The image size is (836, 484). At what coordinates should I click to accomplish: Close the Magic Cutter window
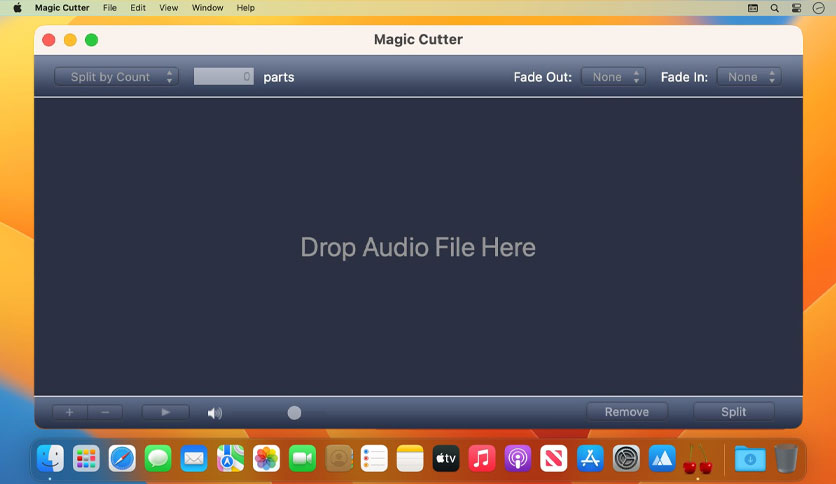click(x=49, y=40)
